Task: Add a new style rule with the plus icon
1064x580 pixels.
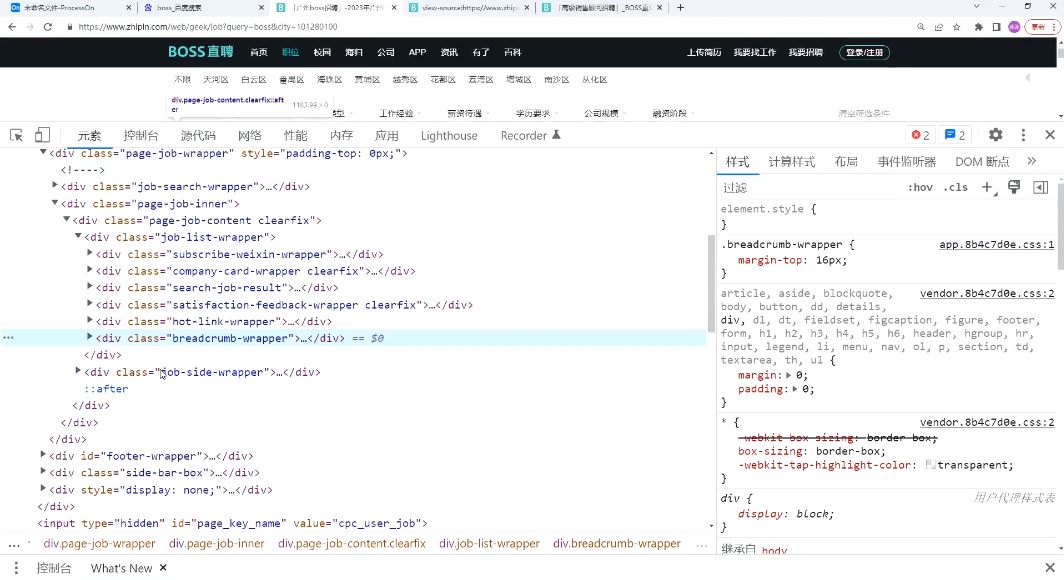Action: tap(987, 187)
